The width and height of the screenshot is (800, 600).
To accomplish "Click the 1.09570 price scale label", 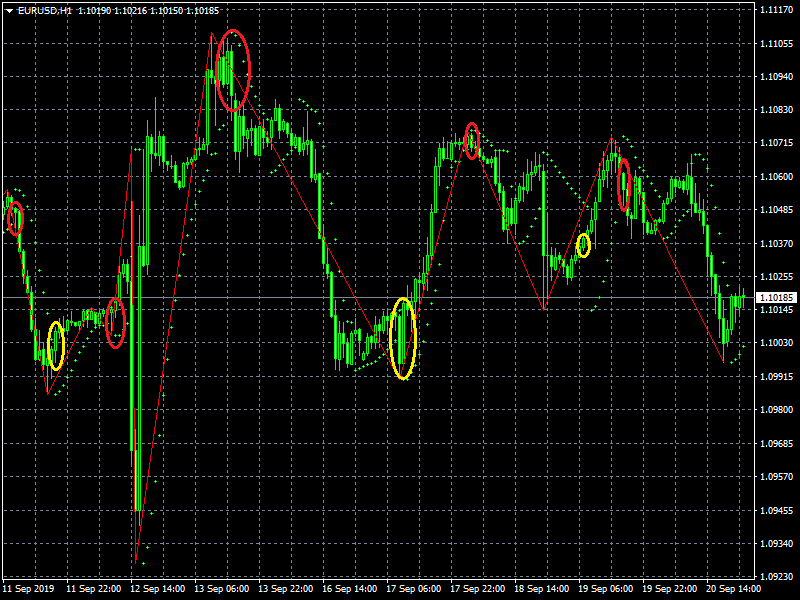I will (x=777, y=477).
